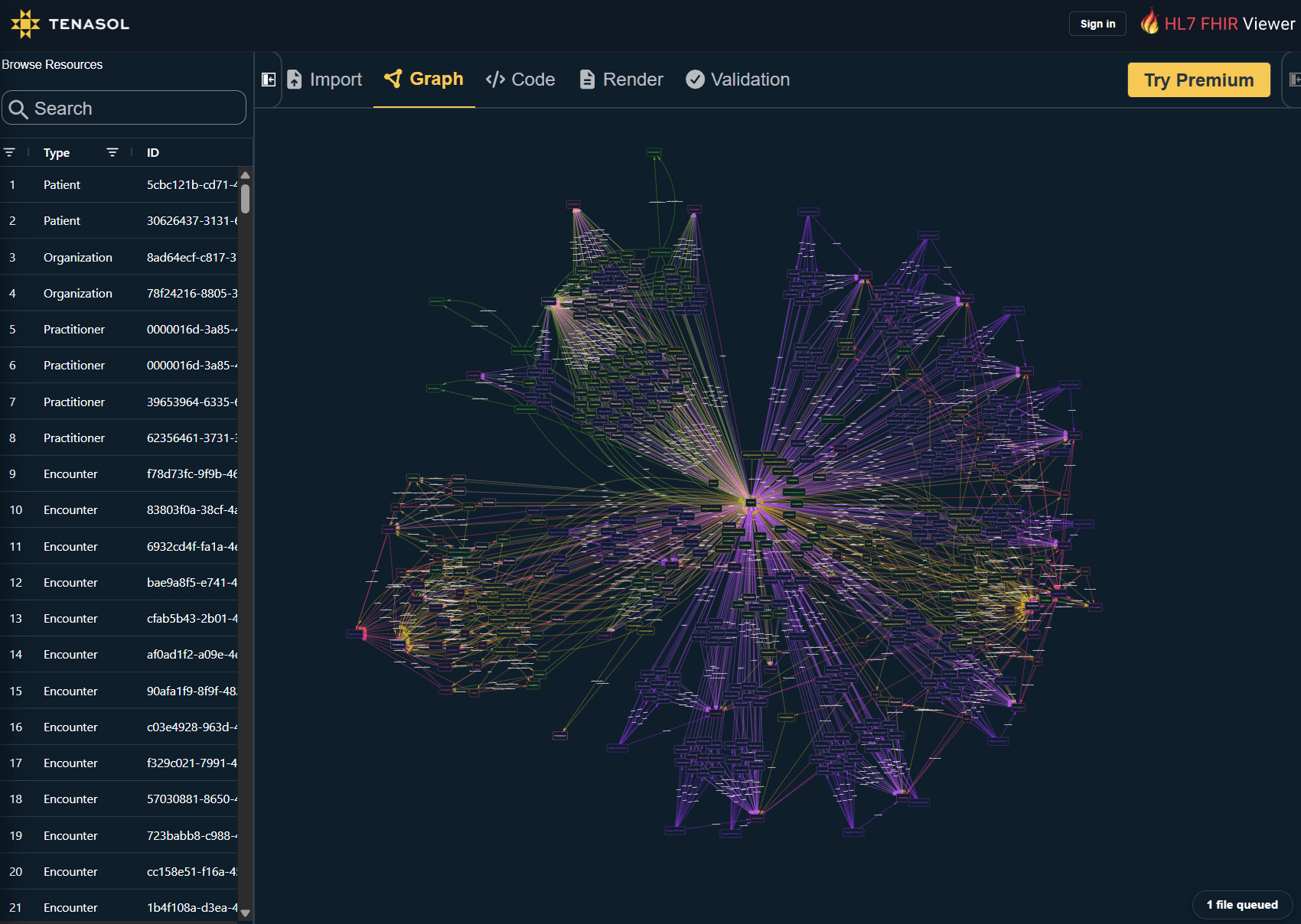This screenshot has width=1301, height=924.
Task: Select Organization row 3
Action: tap(119, 257)
